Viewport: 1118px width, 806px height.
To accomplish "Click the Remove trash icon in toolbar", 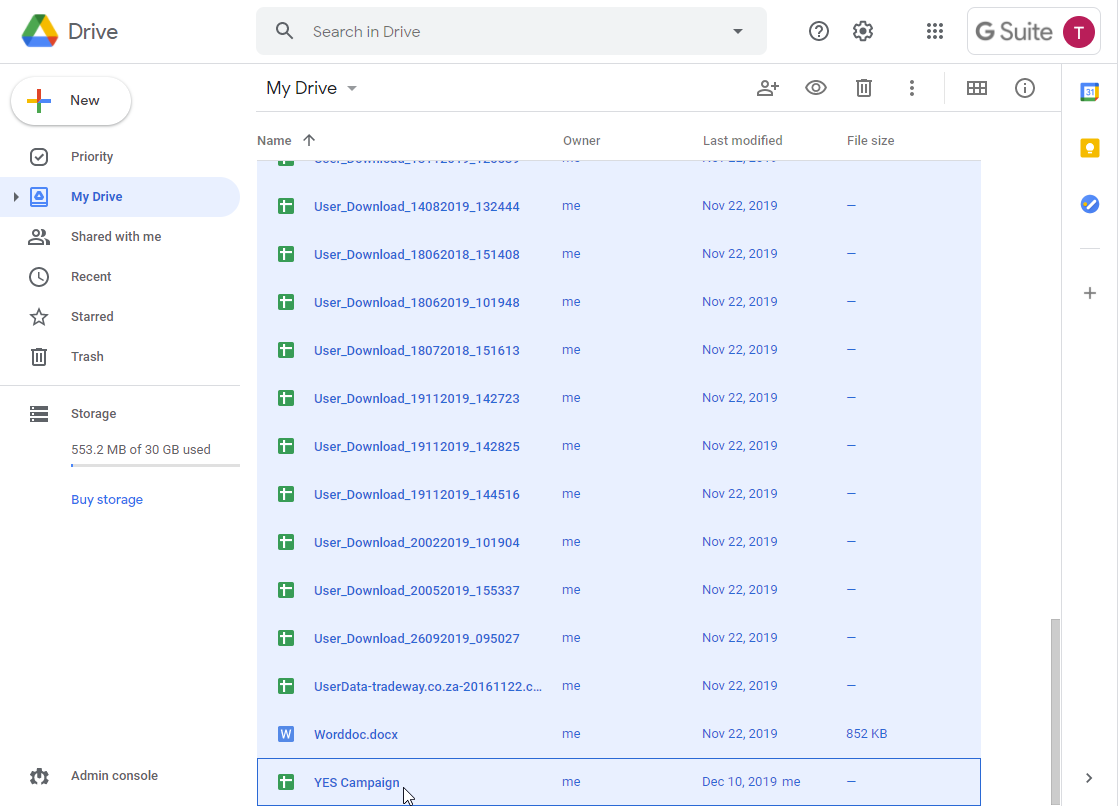I will tap(863, 88).
